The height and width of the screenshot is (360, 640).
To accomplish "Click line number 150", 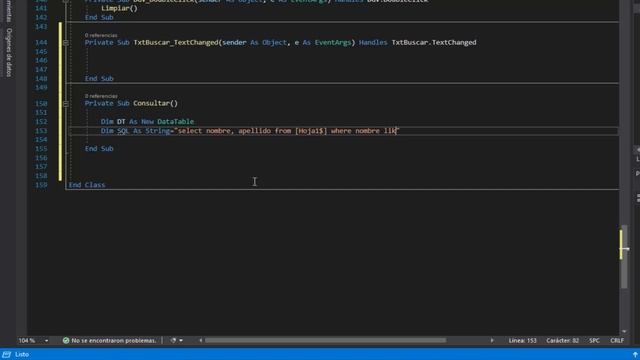I will point(41,104).
